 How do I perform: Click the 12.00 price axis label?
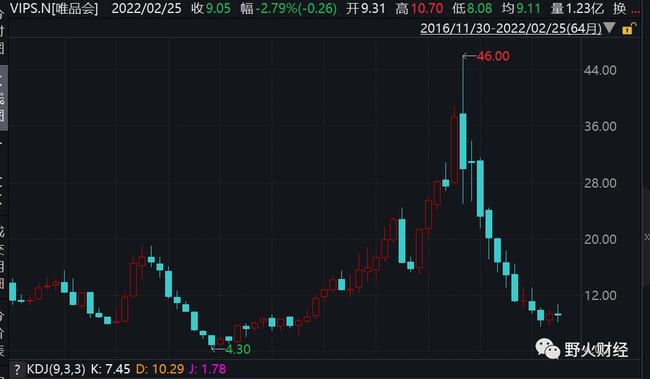[x=600, y=296]
